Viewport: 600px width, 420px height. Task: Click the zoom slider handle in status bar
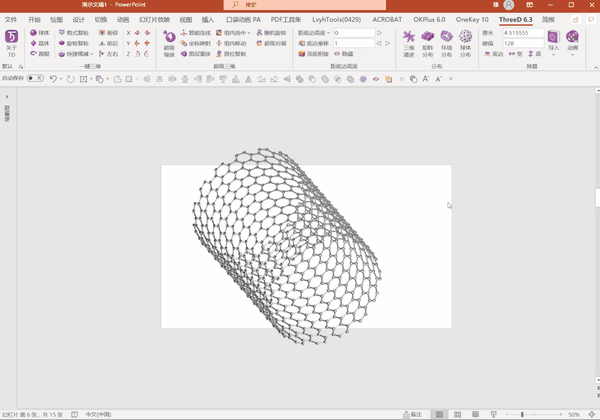point(522,414)
